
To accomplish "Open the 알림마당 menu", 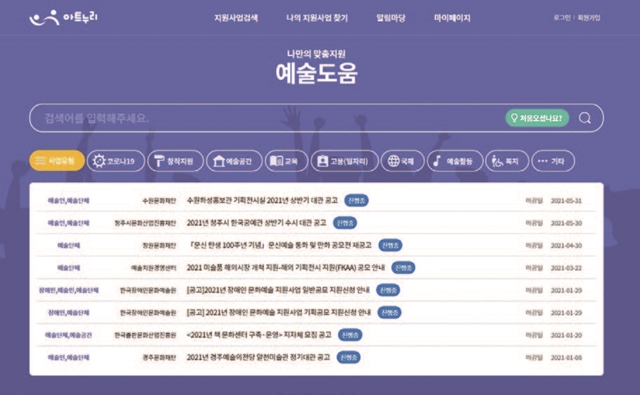I will point(391,18).
